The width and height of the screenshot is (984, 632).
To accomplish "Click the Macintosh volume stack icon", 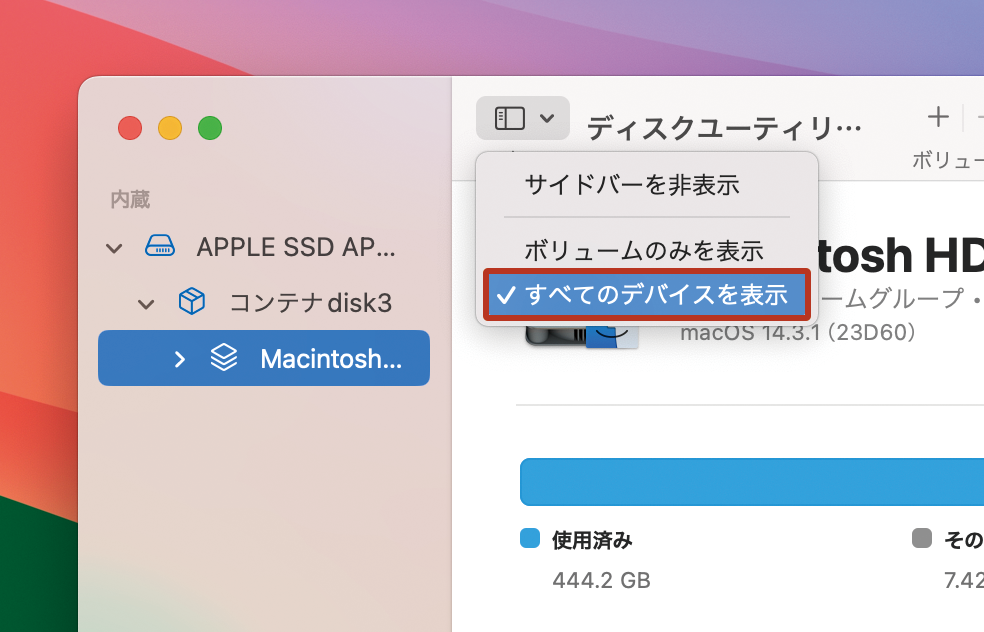I will (224, 358).
